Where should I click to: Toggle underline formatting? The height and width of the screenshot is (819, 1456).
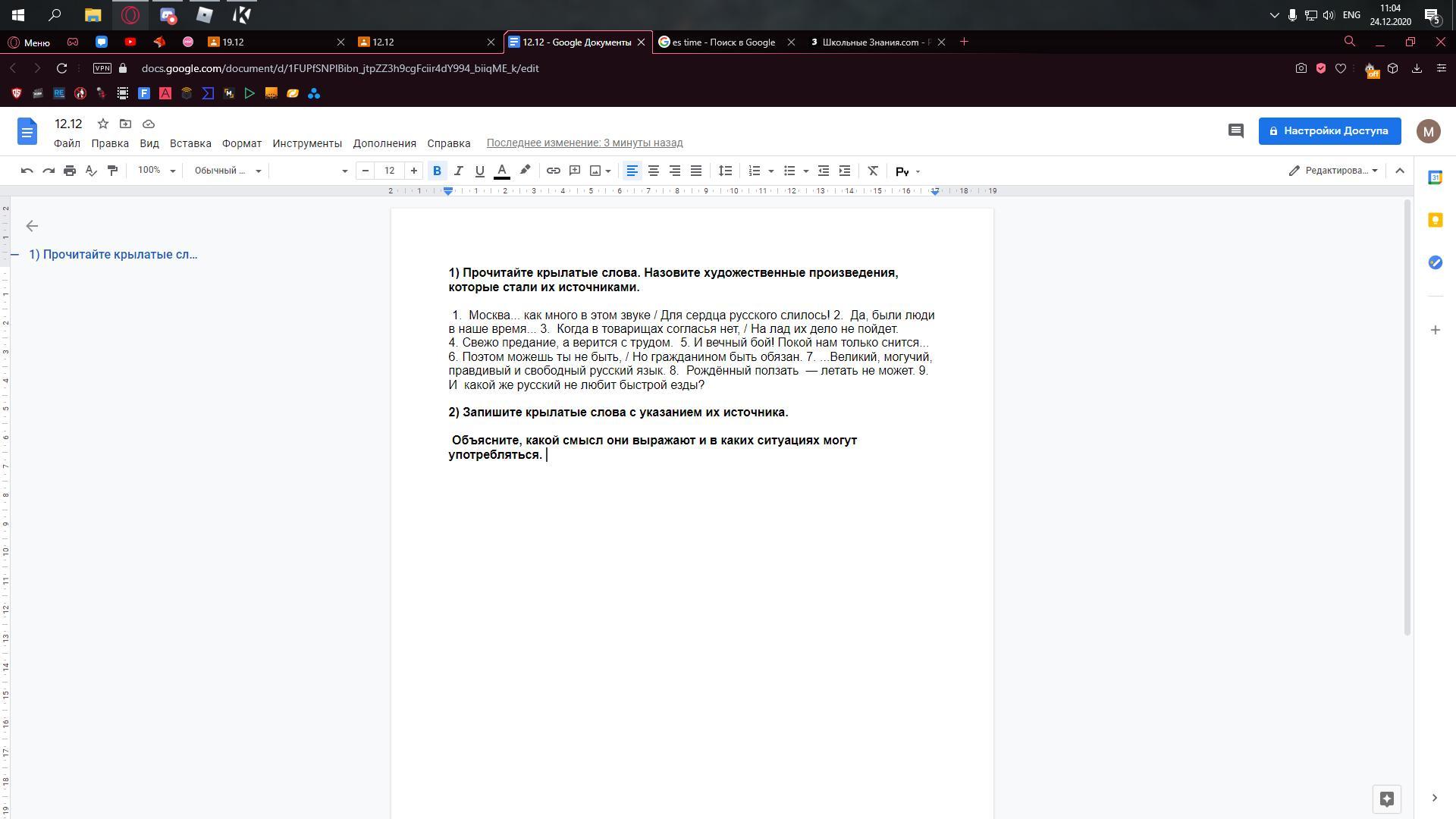click(479, 171)
